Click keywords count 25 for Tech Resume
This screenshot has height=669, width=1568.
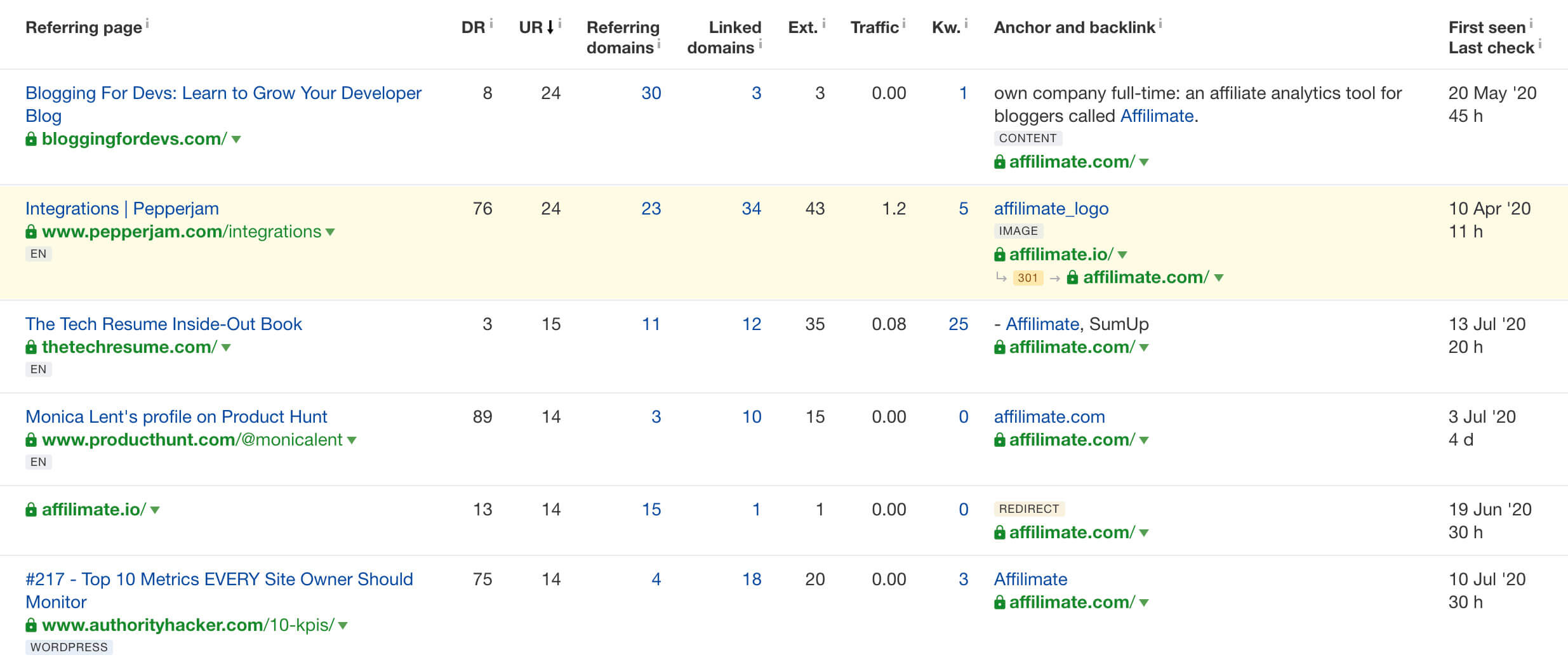(x=959, y=324)
